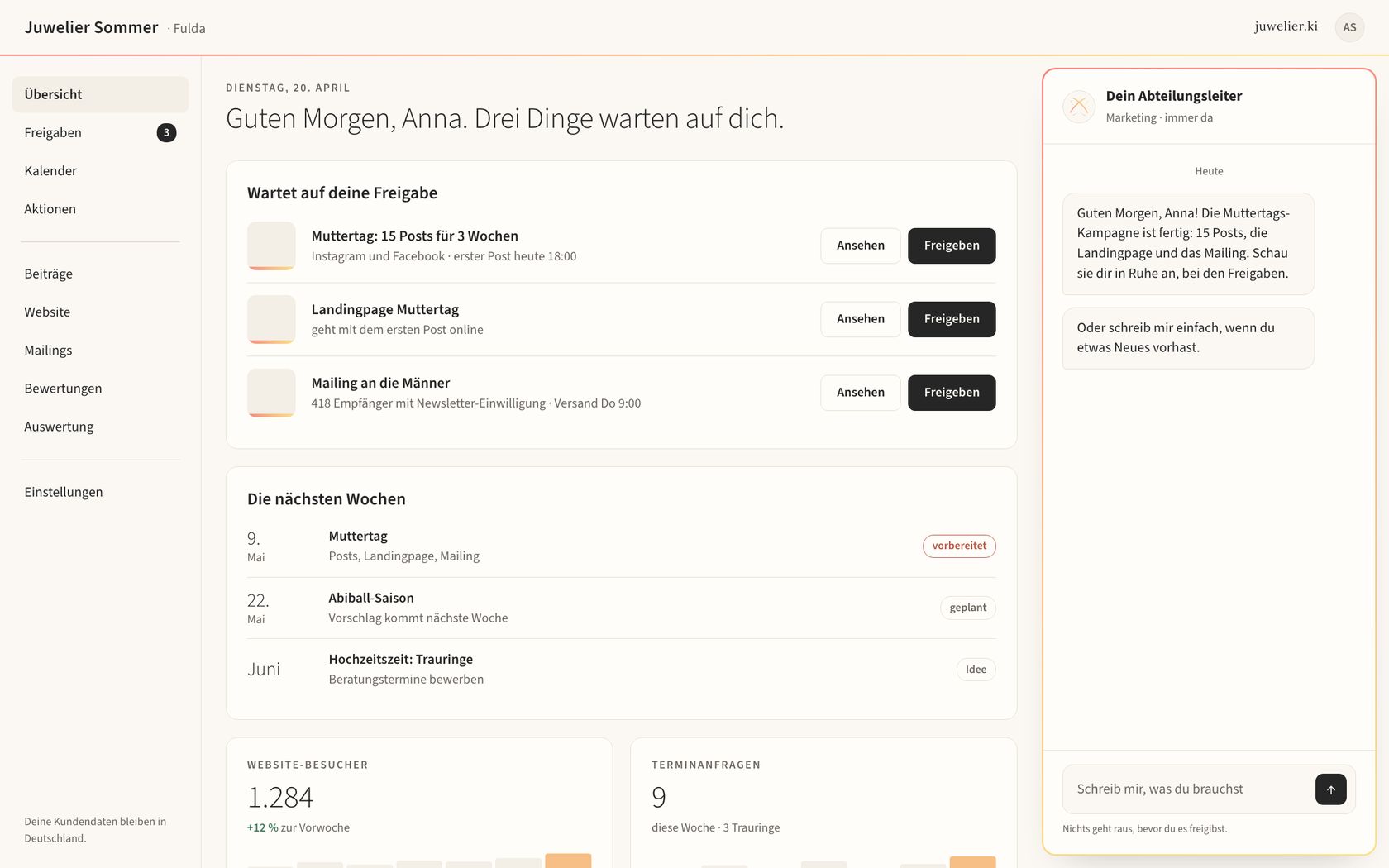This screenshot has width=1389, height=868.
Task: Click the Freigaben badge showing 3
Action: point(166,132)
